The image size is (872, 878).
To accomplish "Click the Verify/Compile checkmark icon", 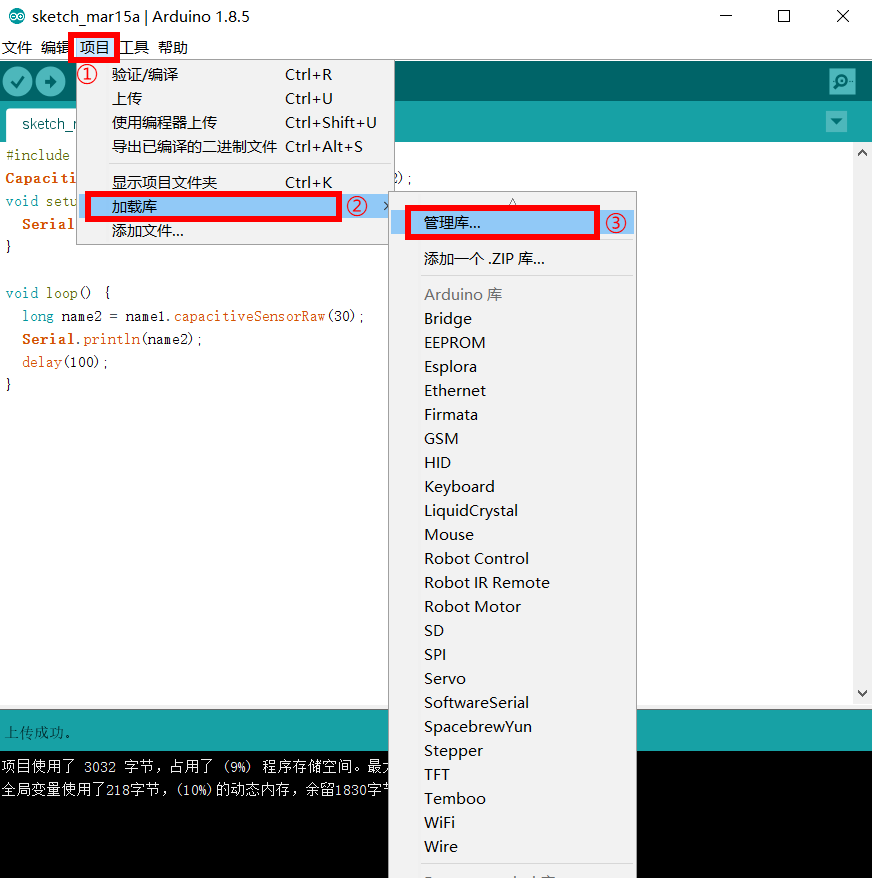I will (x=17, y=81).
